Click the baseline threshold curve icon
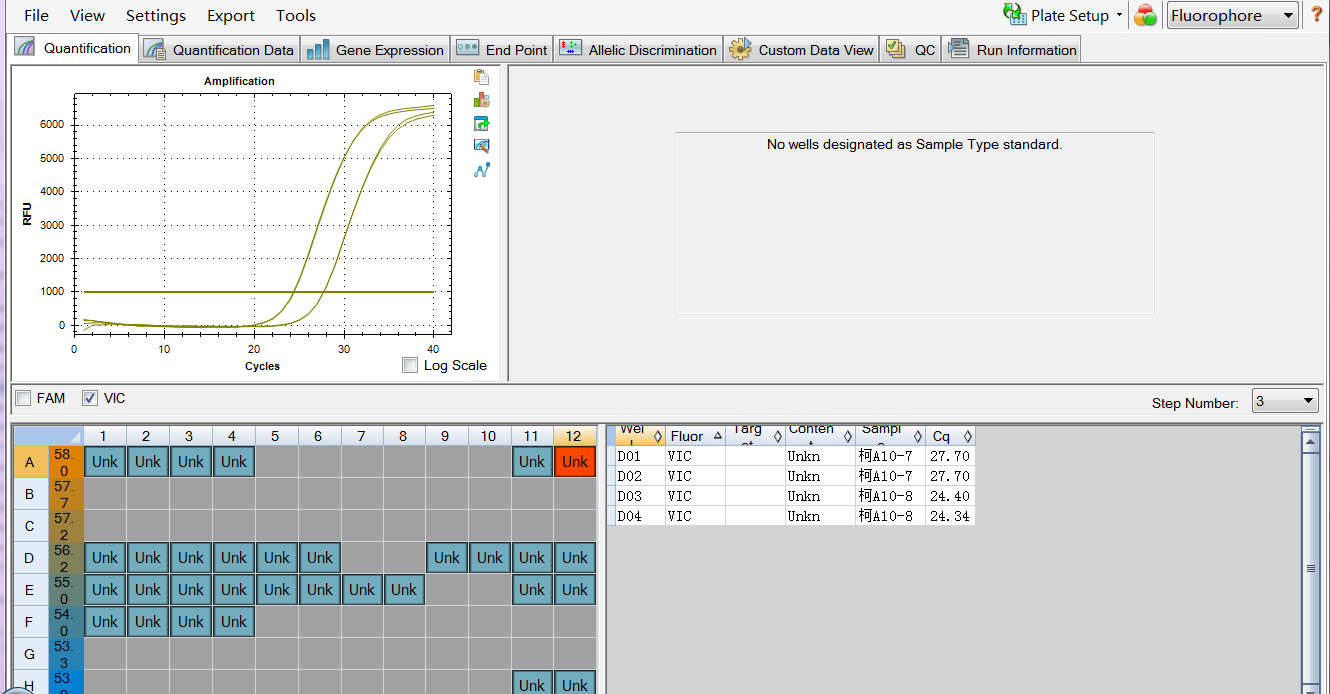 coord(482,170)
